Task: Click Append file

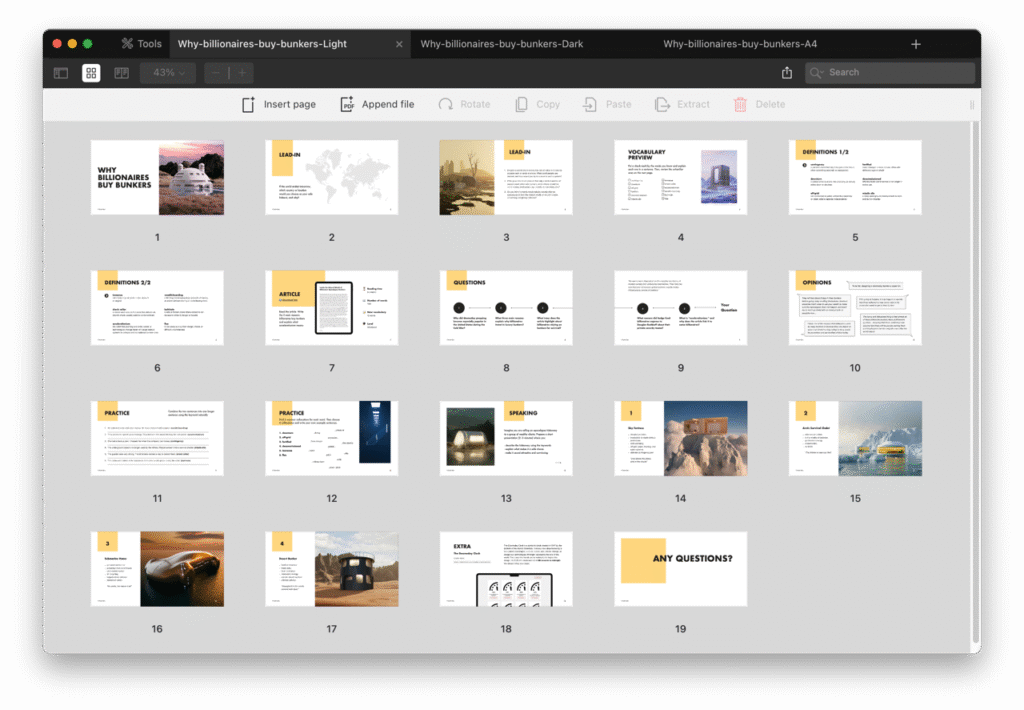Action: (377, 104)
